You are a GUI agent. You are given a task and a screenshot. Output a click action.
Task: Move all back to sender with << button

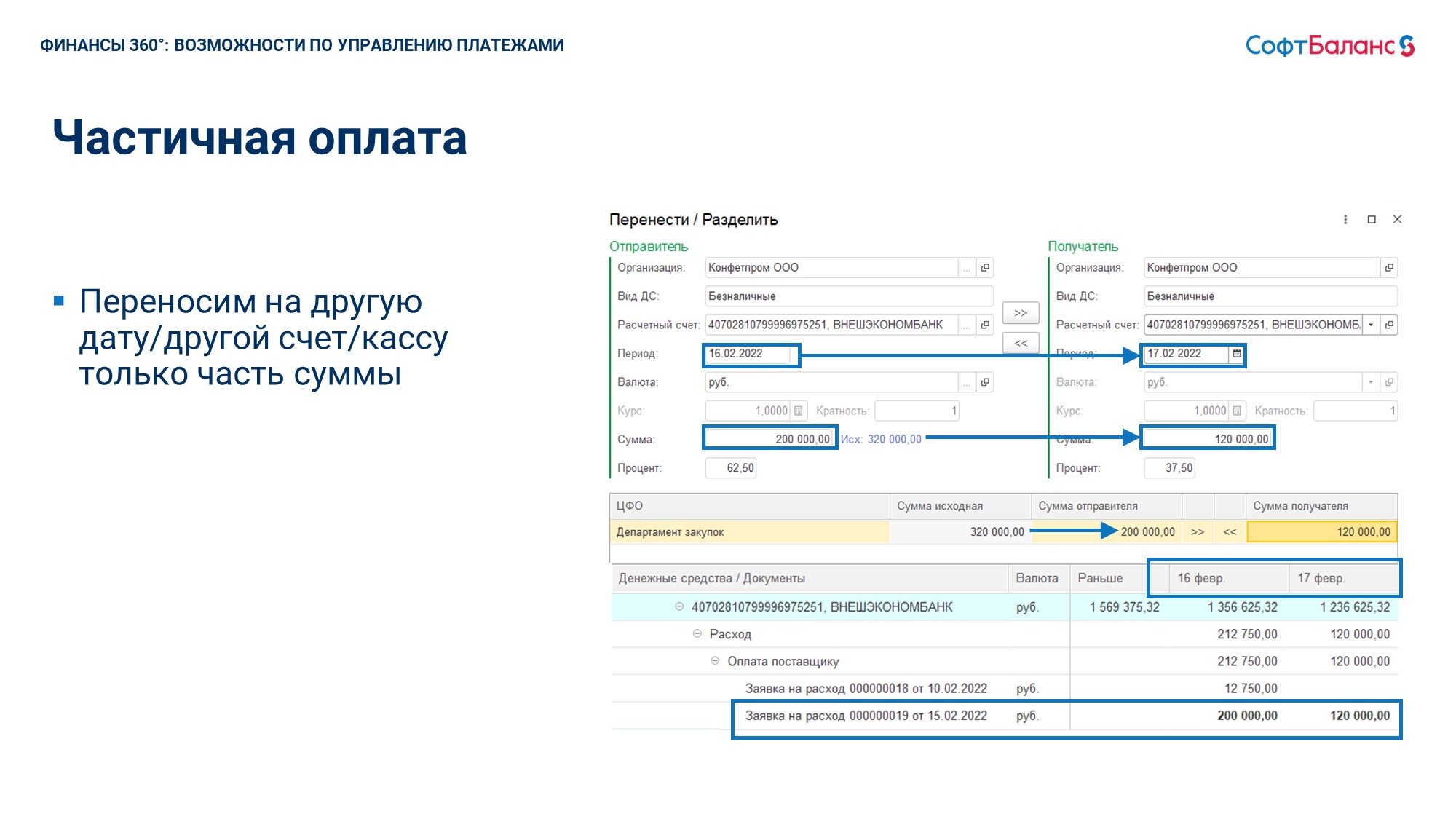pyautogui.click(x=1021, y=343)
